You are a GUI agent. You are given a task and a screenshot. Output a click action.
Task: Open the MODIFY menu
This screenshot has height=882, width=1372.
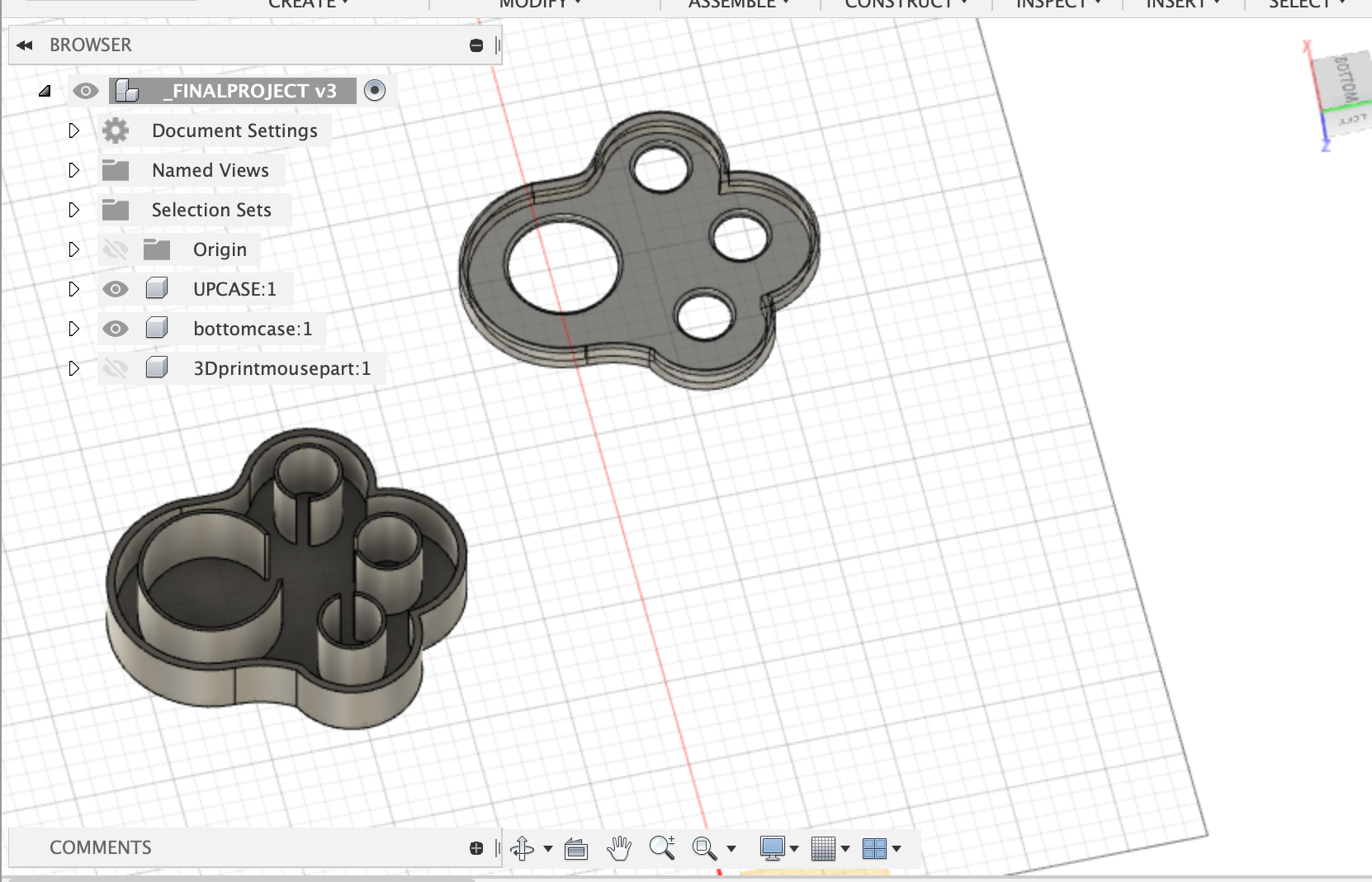[541, 4]
